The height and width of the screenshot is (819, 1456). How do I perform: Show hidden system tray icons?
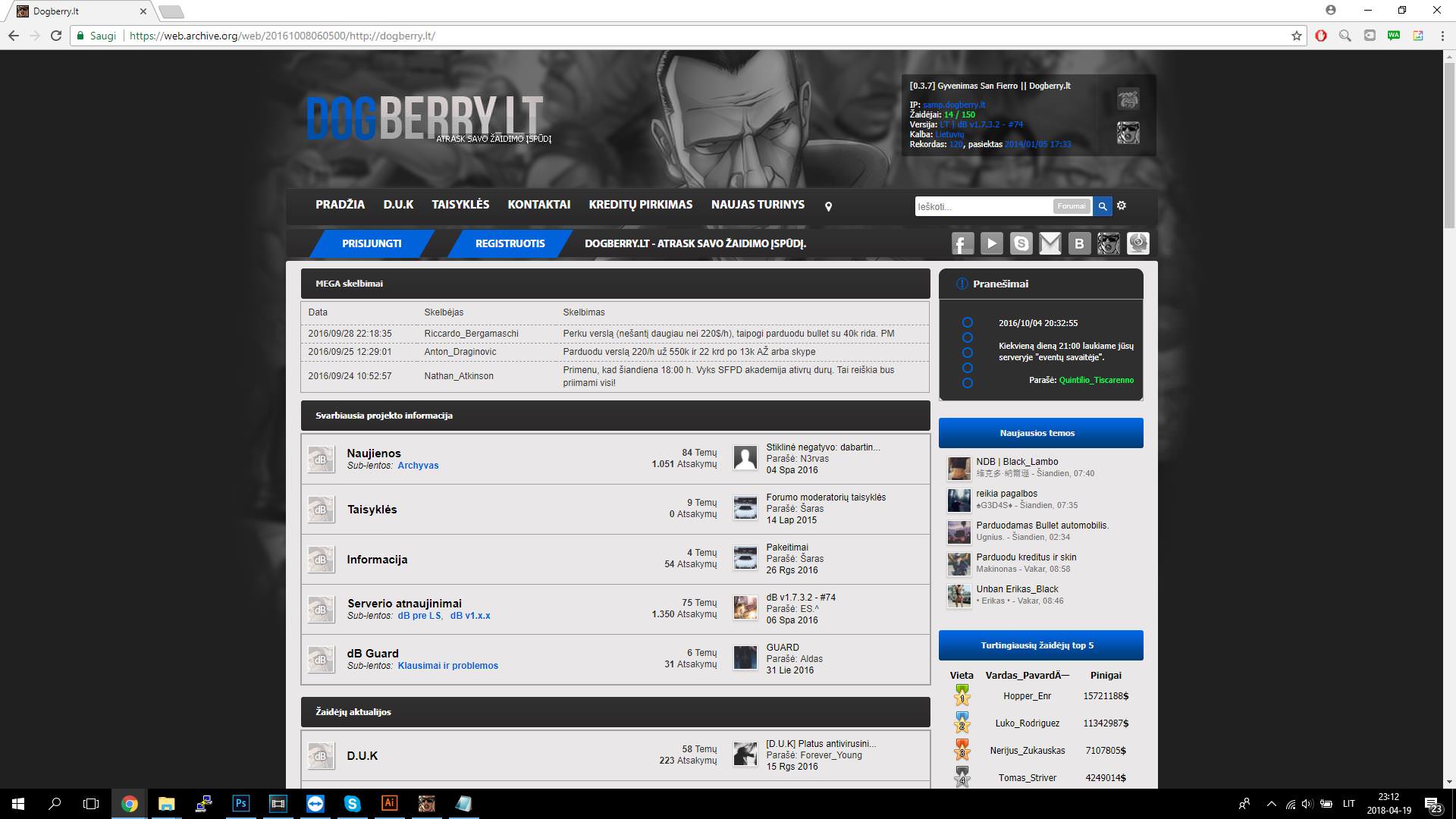(1272, 804)
